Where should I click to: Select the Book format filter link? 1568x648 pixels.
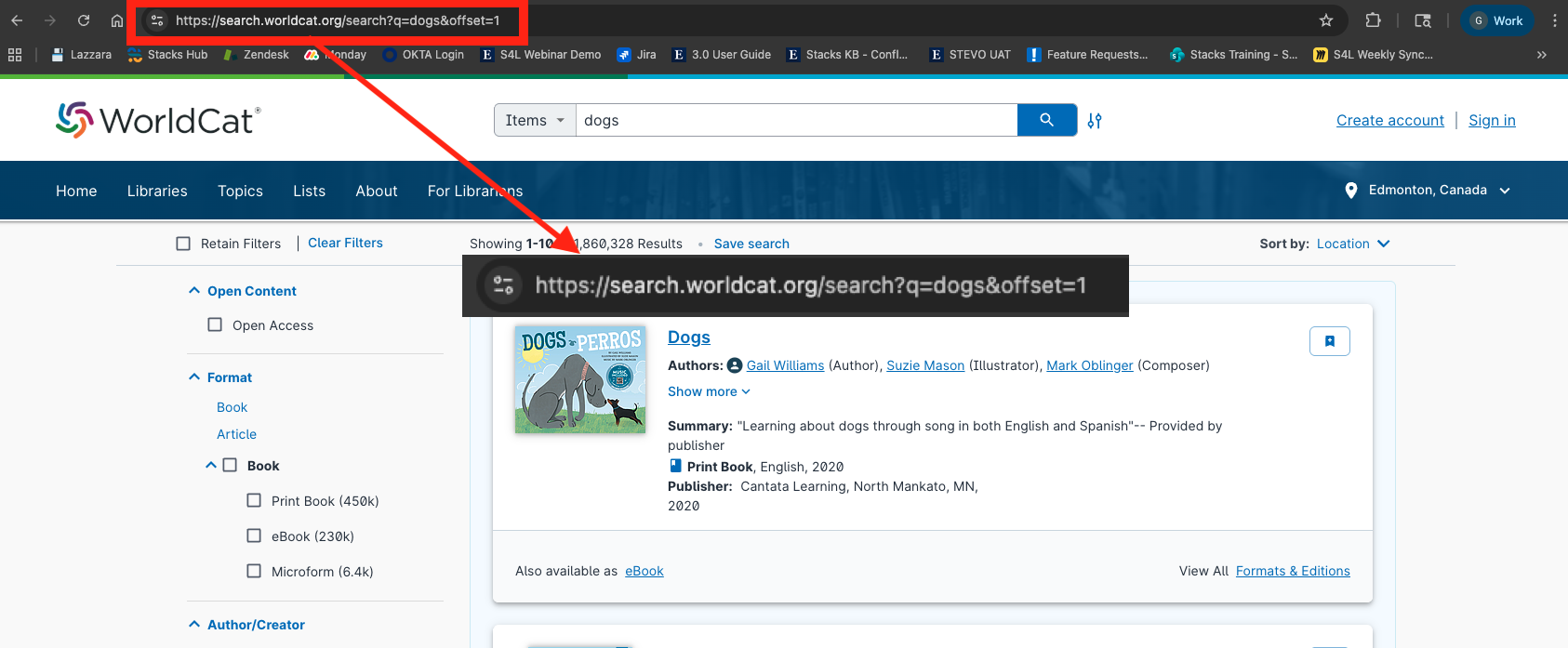232,407
